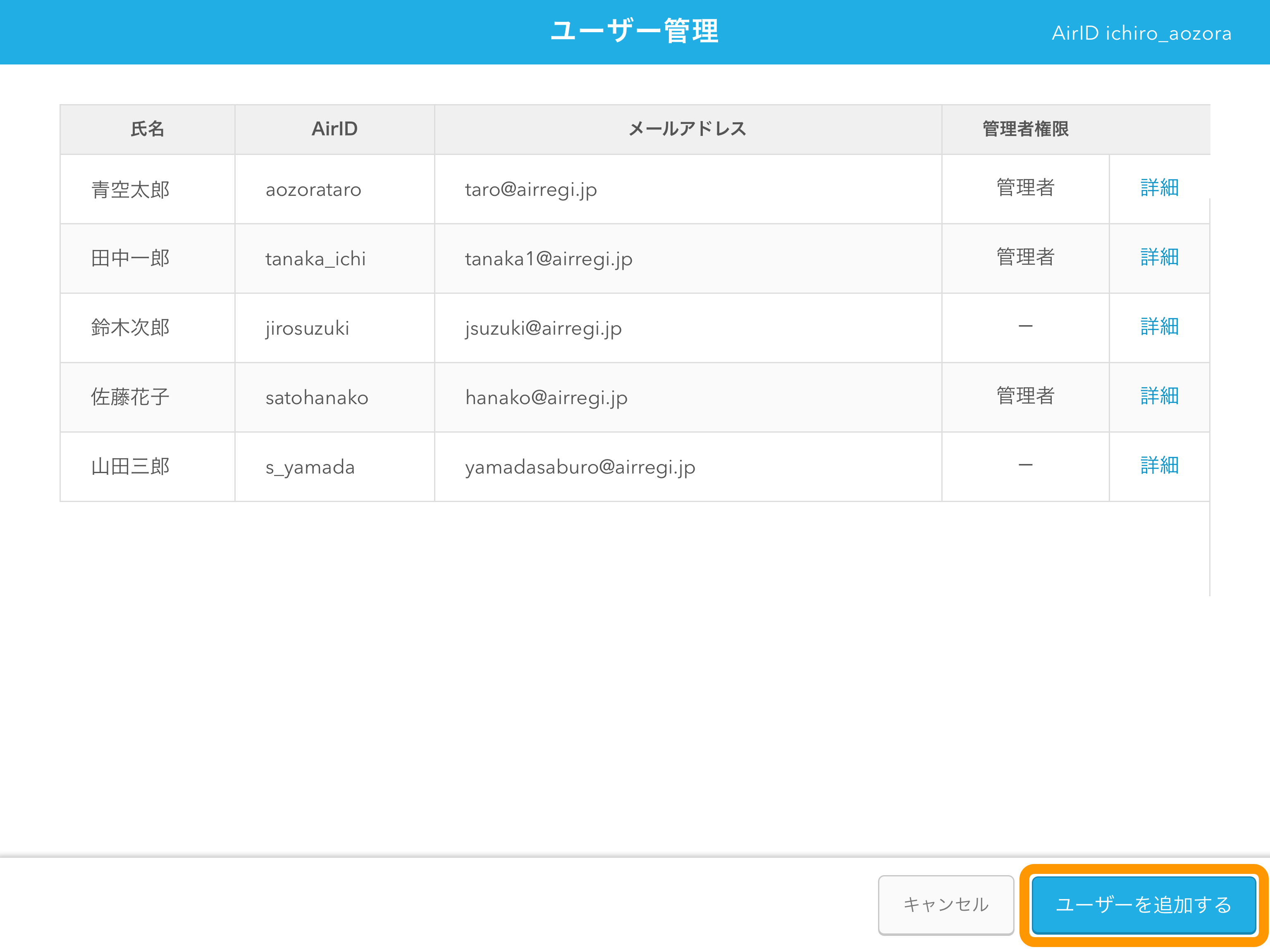Select the name 青空太郎

(x=130, y=189)
